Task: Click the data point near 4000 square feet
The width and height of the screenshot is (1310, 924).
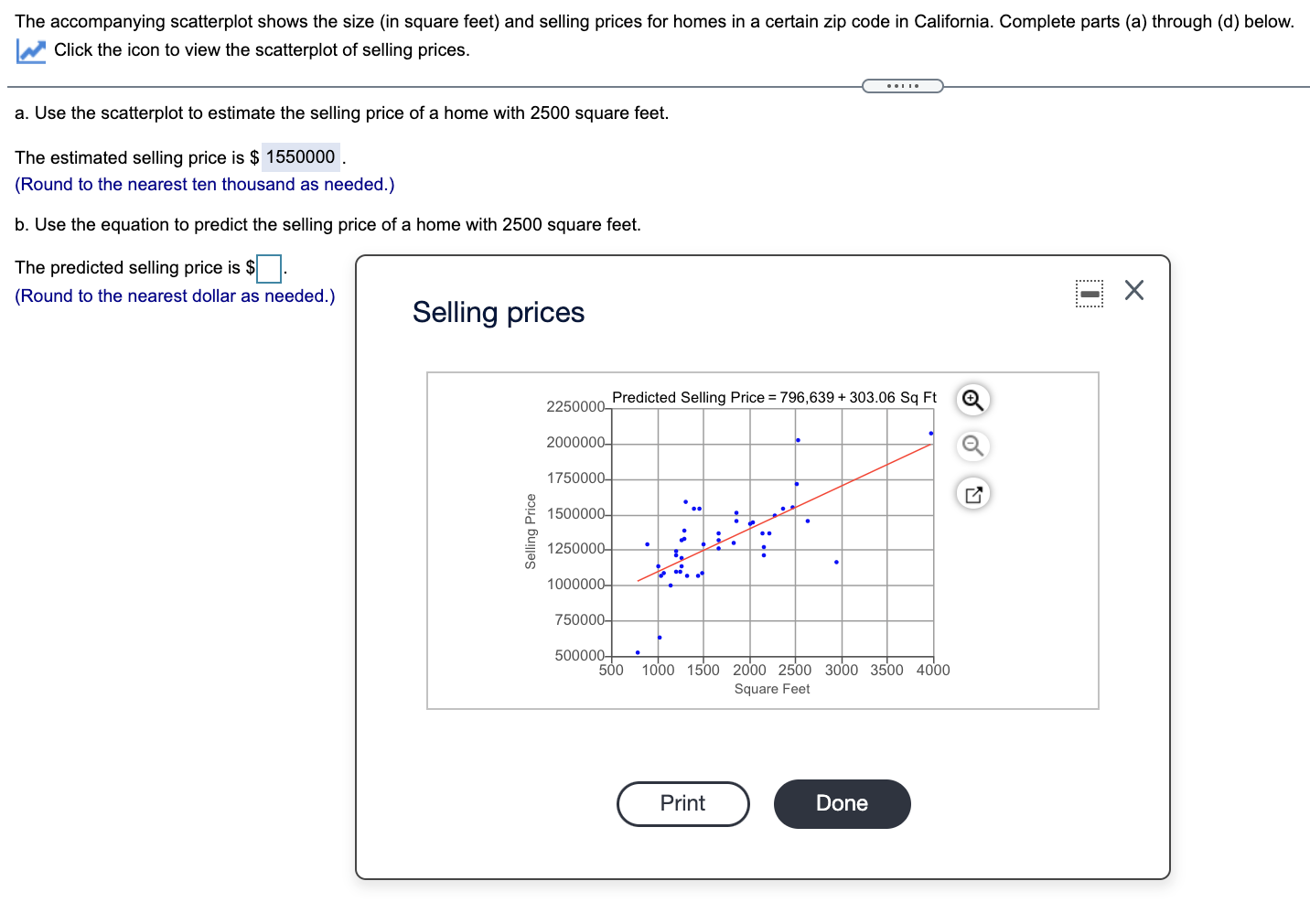Action: point(930,431)
